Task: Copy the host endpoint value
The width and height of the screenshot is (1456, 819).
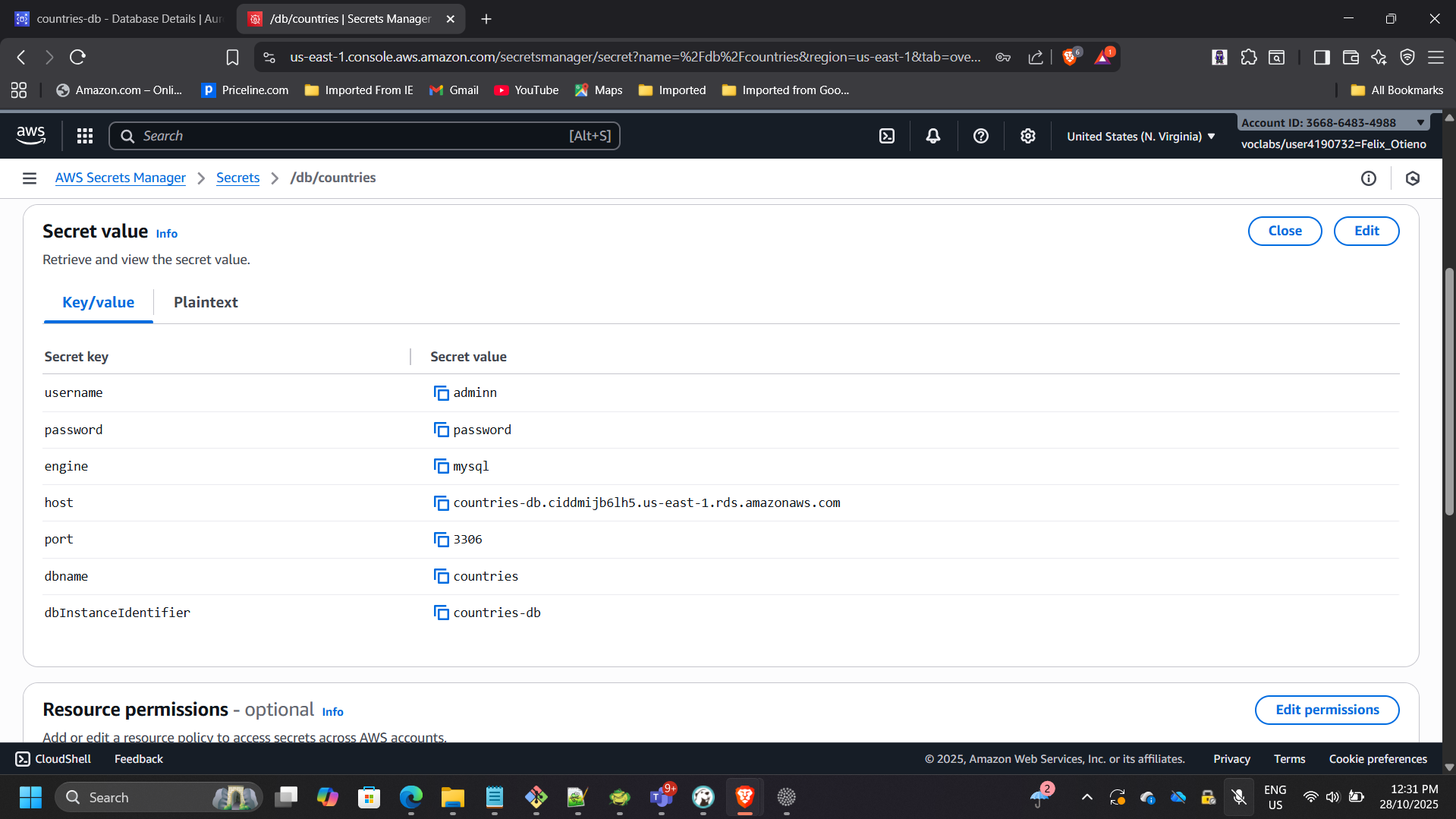Action: pyautogui.click(x=441, y=503)
